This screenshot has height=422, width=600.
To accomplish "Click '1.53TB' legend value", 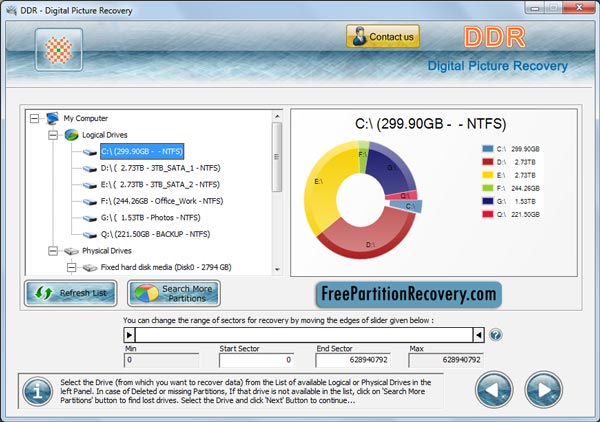I will coord(525,201).
